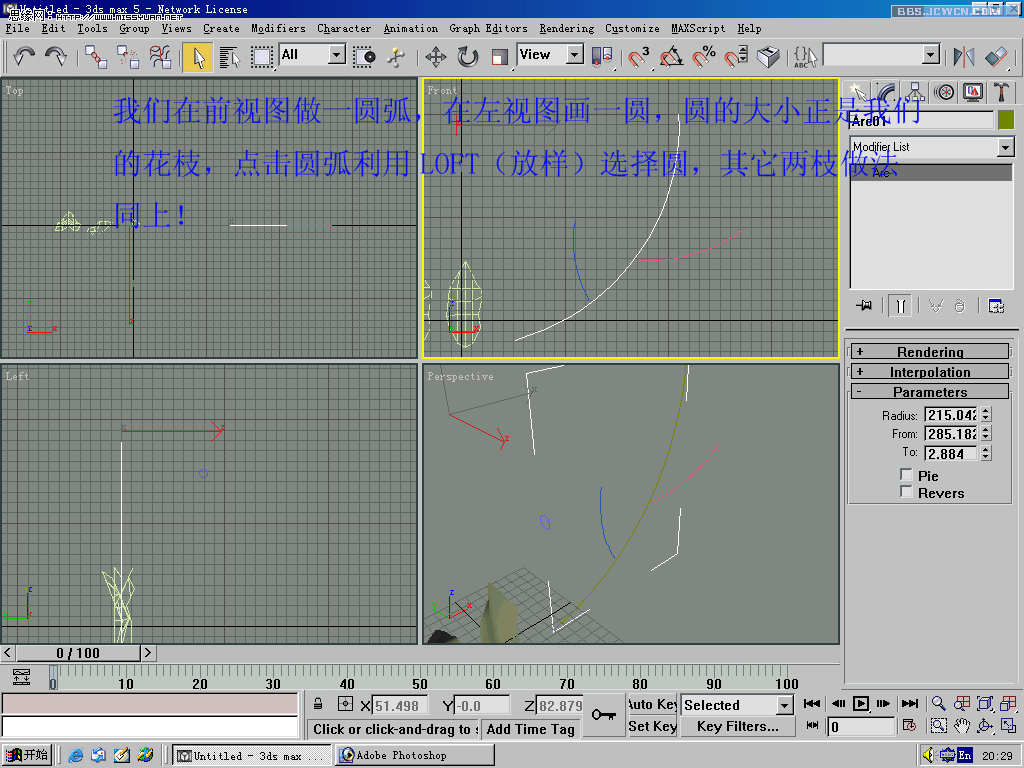This screenshot has width=1024, height=768.
Task: Toggle the Window/Crossing selection icon
Action: pyautogui.click(x=364, y=57)
